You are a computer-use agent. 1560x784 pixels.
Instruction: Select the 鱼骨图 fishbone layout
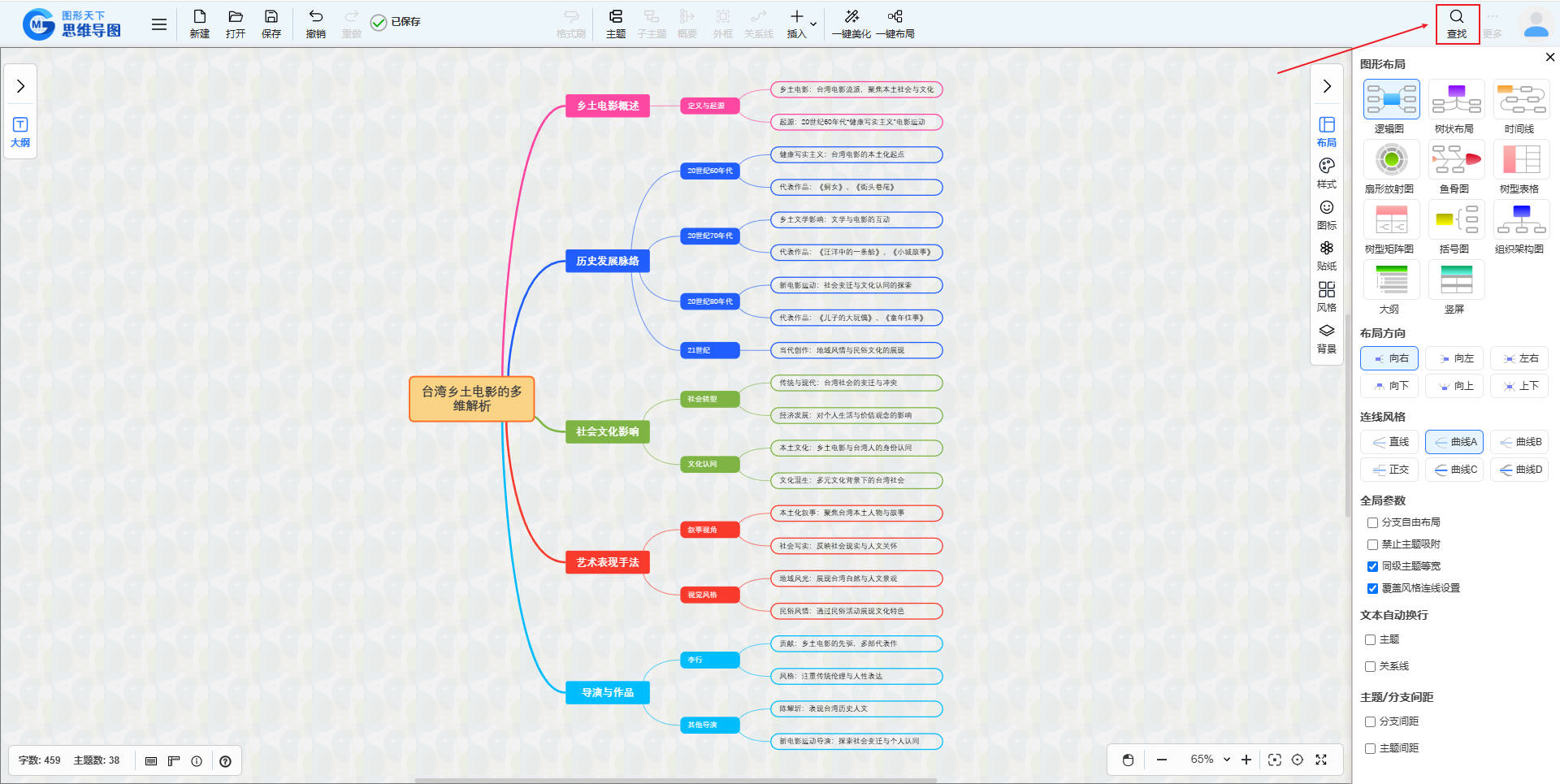pos(1456,160)
